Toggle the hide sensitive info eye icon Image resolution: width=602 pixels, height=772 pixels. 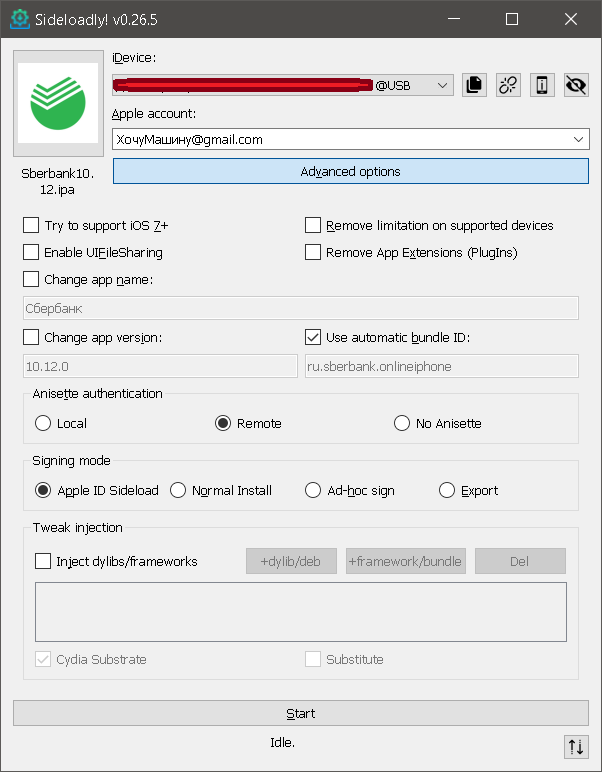[576, 85]
